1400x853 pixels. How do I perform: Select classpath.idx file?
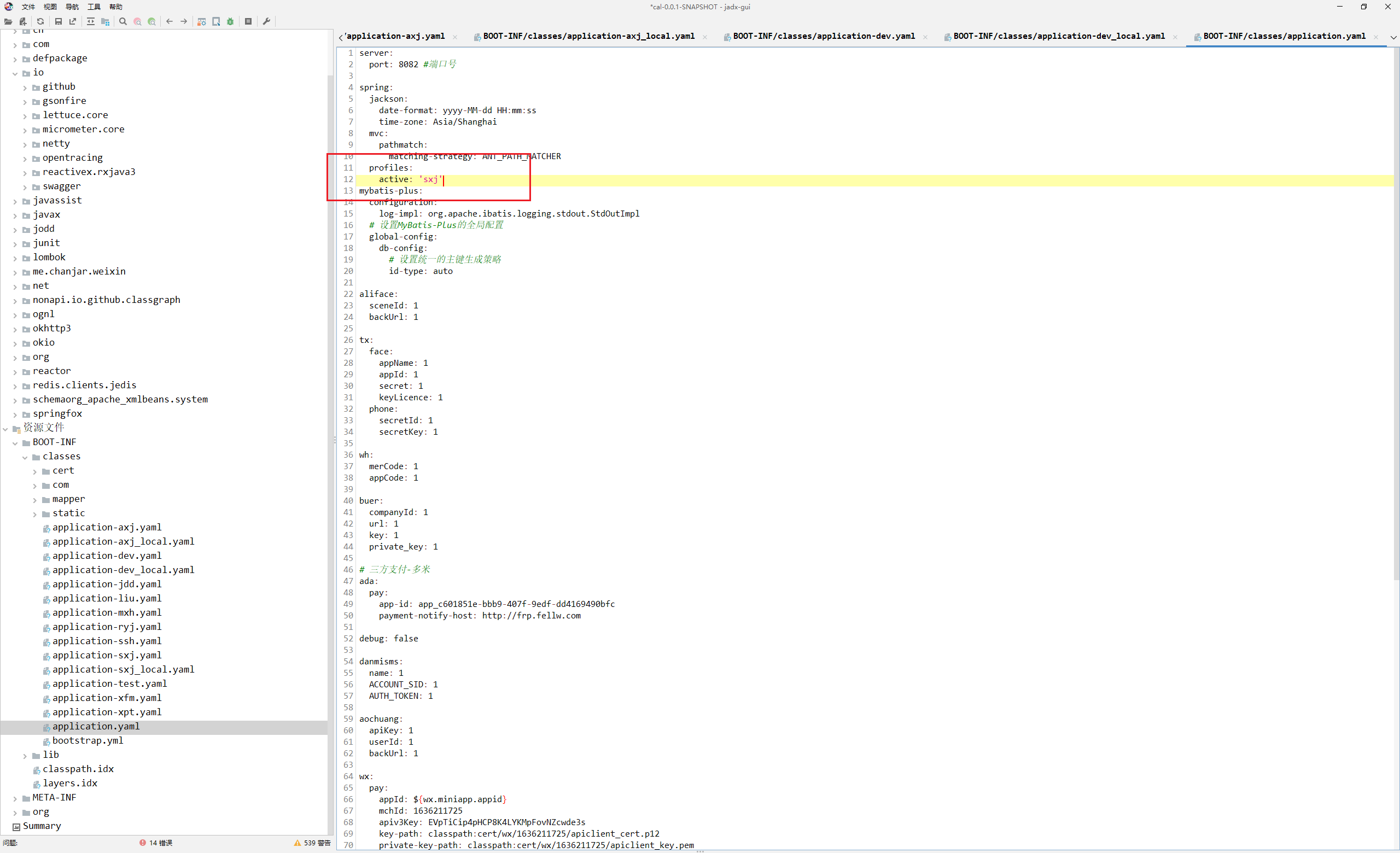pos(78,769)
